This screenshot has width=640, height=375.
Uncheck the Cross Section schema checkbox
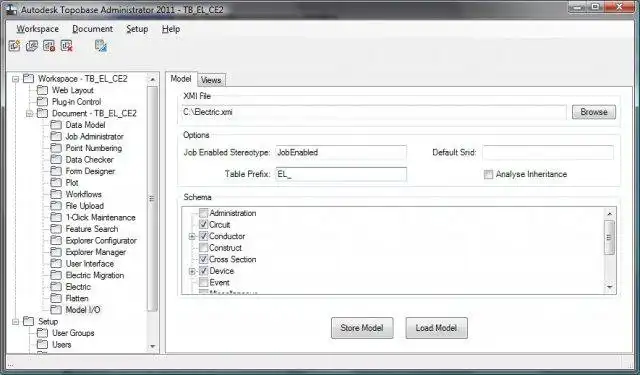(203, 259)
